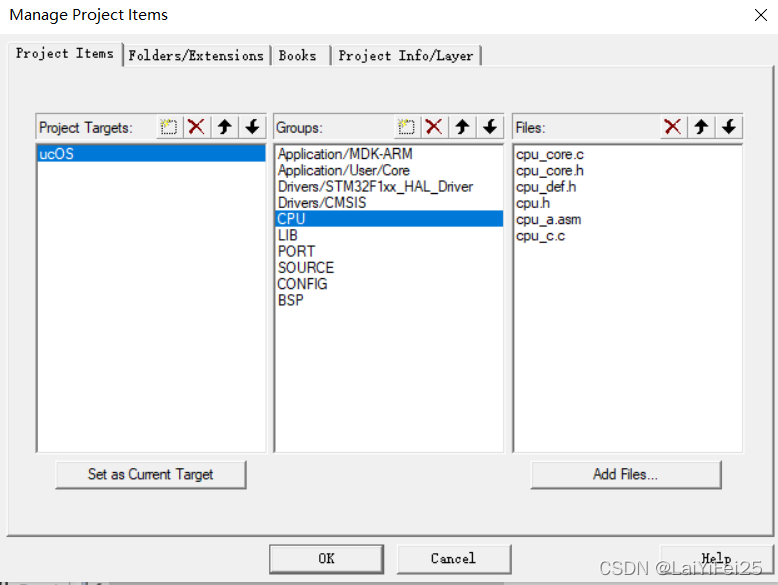The height and width of the screenshot is (585, 778).
Task: Select the ucOS project target
Action: 151,154
